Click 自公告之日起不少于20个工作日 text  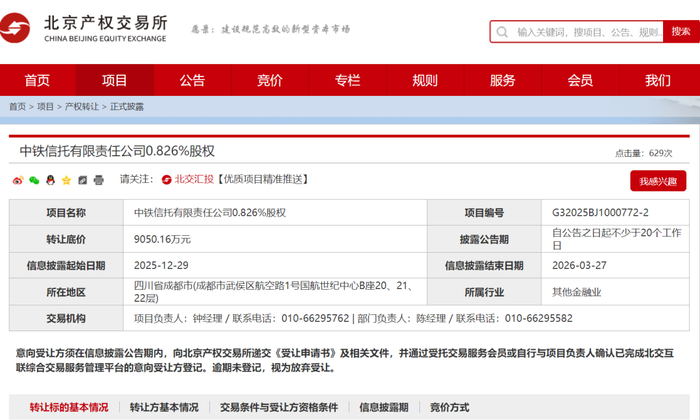click(617, 239)
